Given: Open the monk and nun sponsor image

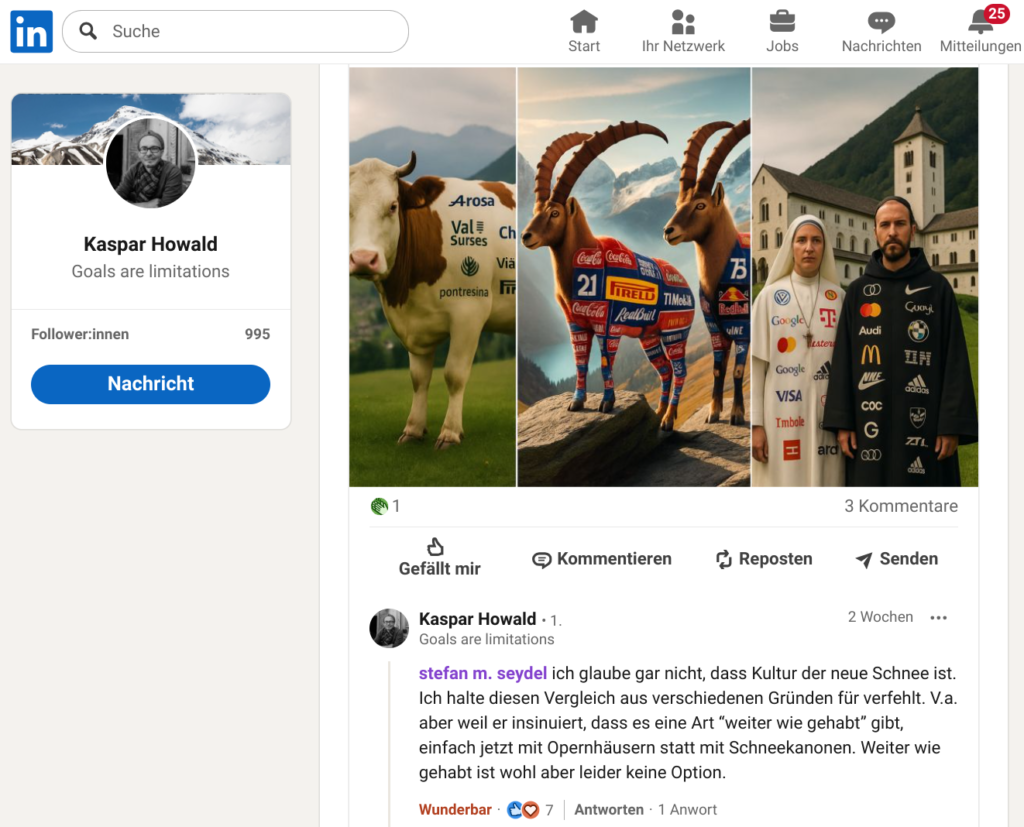Looking at the screenshot, I should tap(864, 277).
